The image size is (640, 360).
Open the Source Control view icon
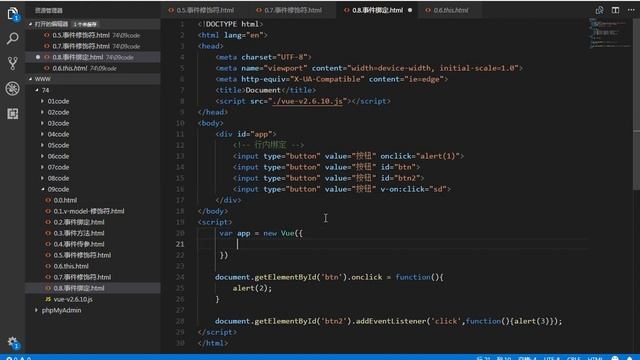[13, 63]
